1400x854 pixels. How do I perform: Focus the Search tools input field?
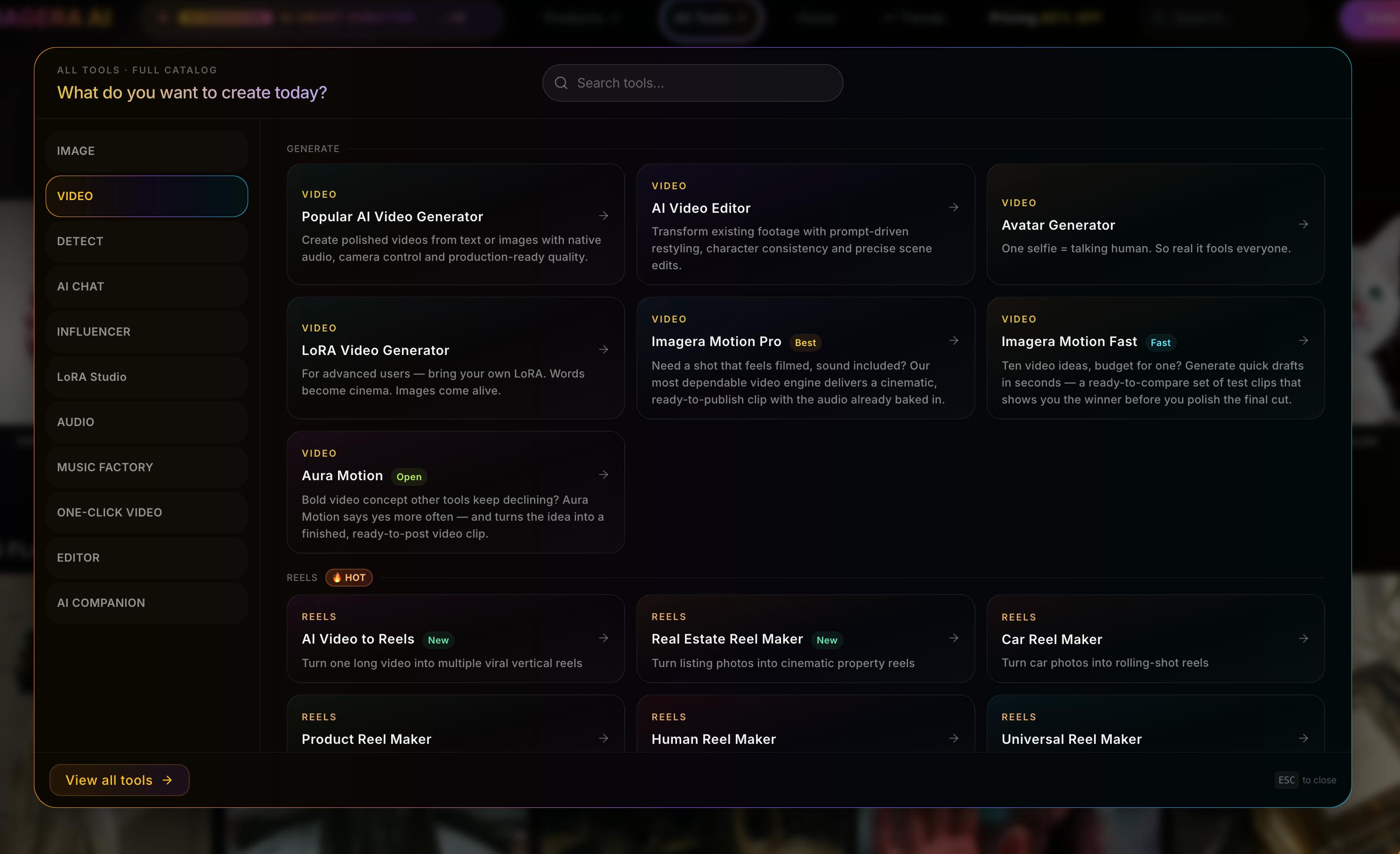[692, 83]
